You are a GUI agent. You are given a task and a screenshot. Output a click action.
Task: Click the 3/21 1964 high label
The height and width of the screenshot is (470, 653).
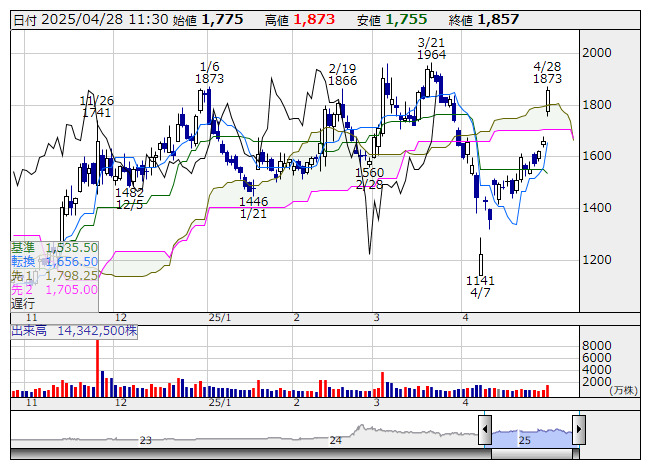[x=431, y=49]
